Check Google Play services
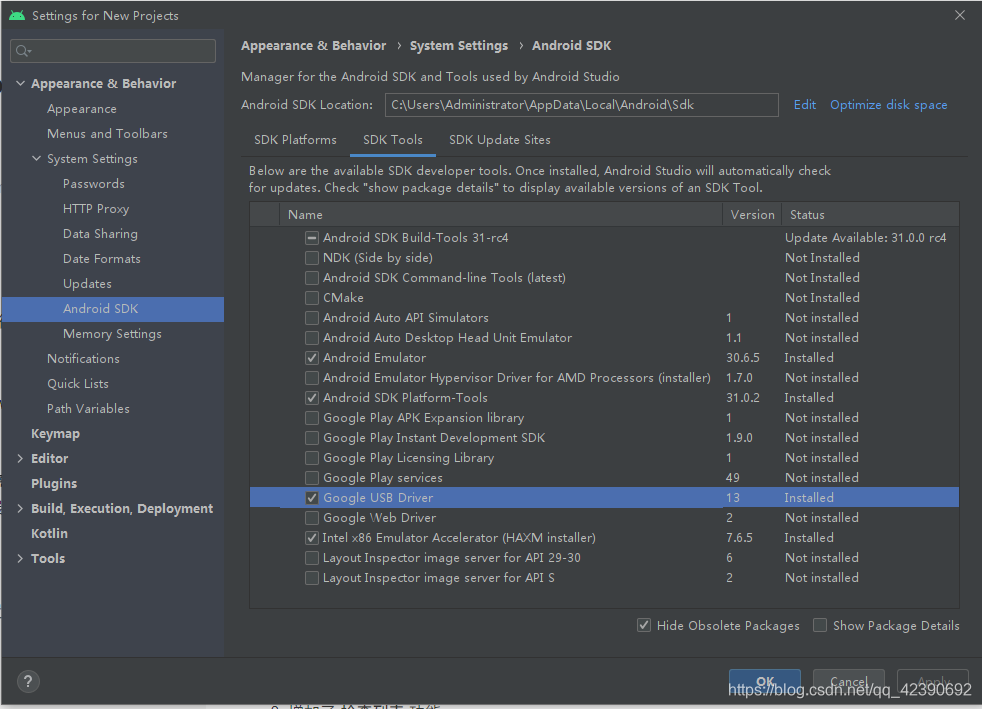 (312, 479)
